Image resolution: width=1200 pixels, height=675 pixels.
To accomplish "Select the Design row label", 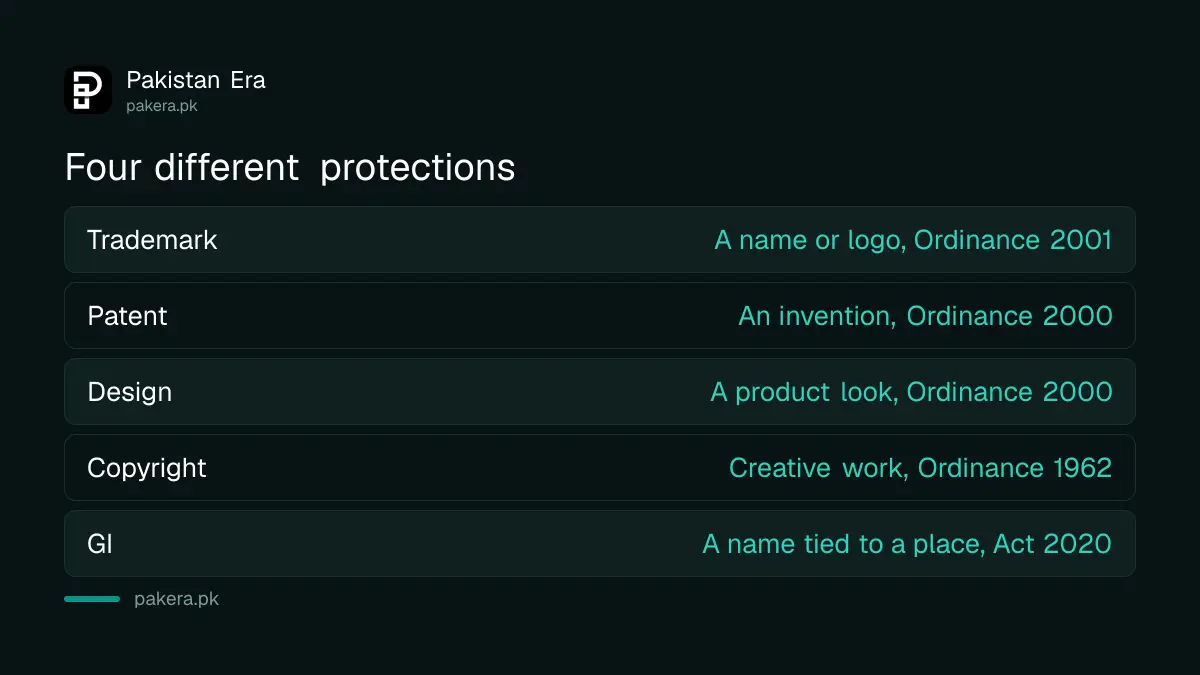I will coord(129,392).
